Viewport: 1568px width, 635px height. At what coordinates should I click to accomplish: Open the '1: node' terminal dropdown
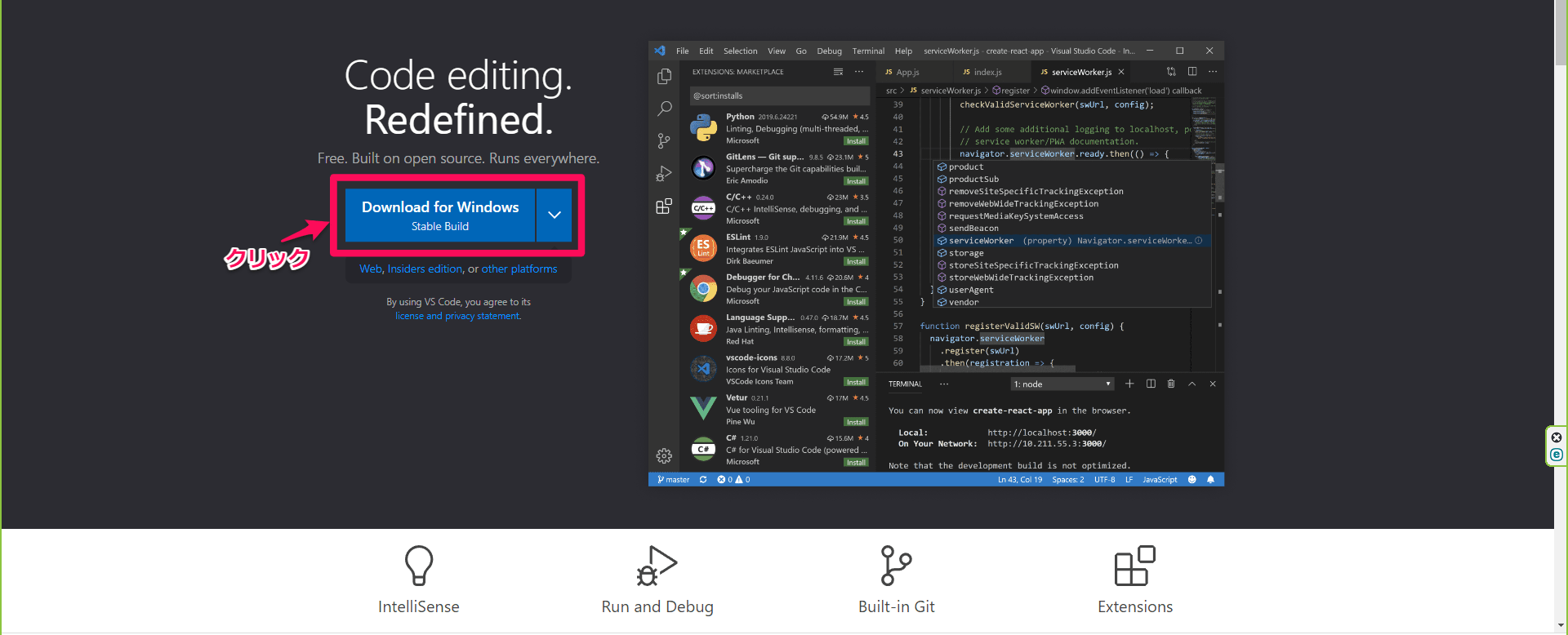(x=1062, y=384)
